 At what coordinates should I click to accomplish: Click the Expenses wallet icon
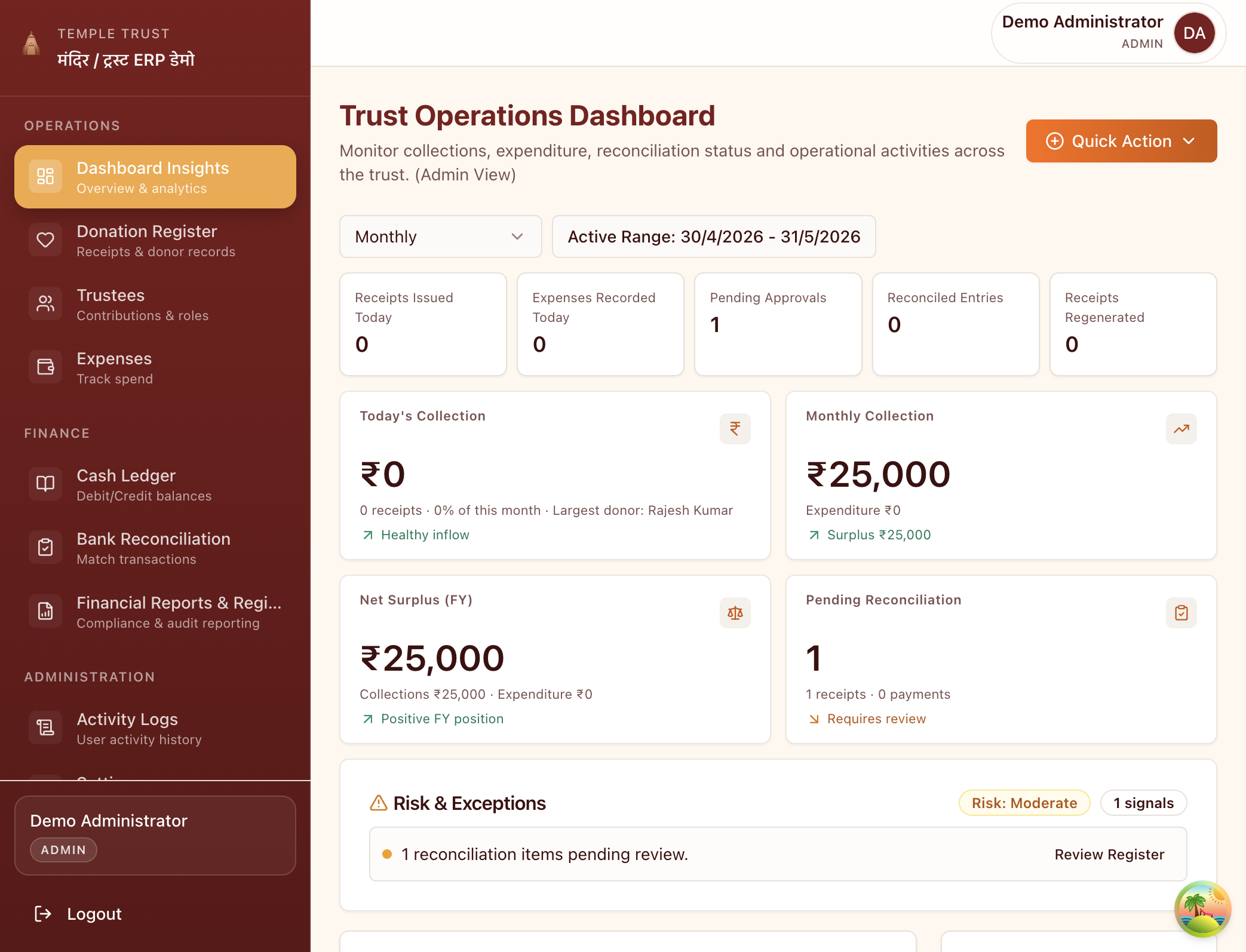pos(45,367)
